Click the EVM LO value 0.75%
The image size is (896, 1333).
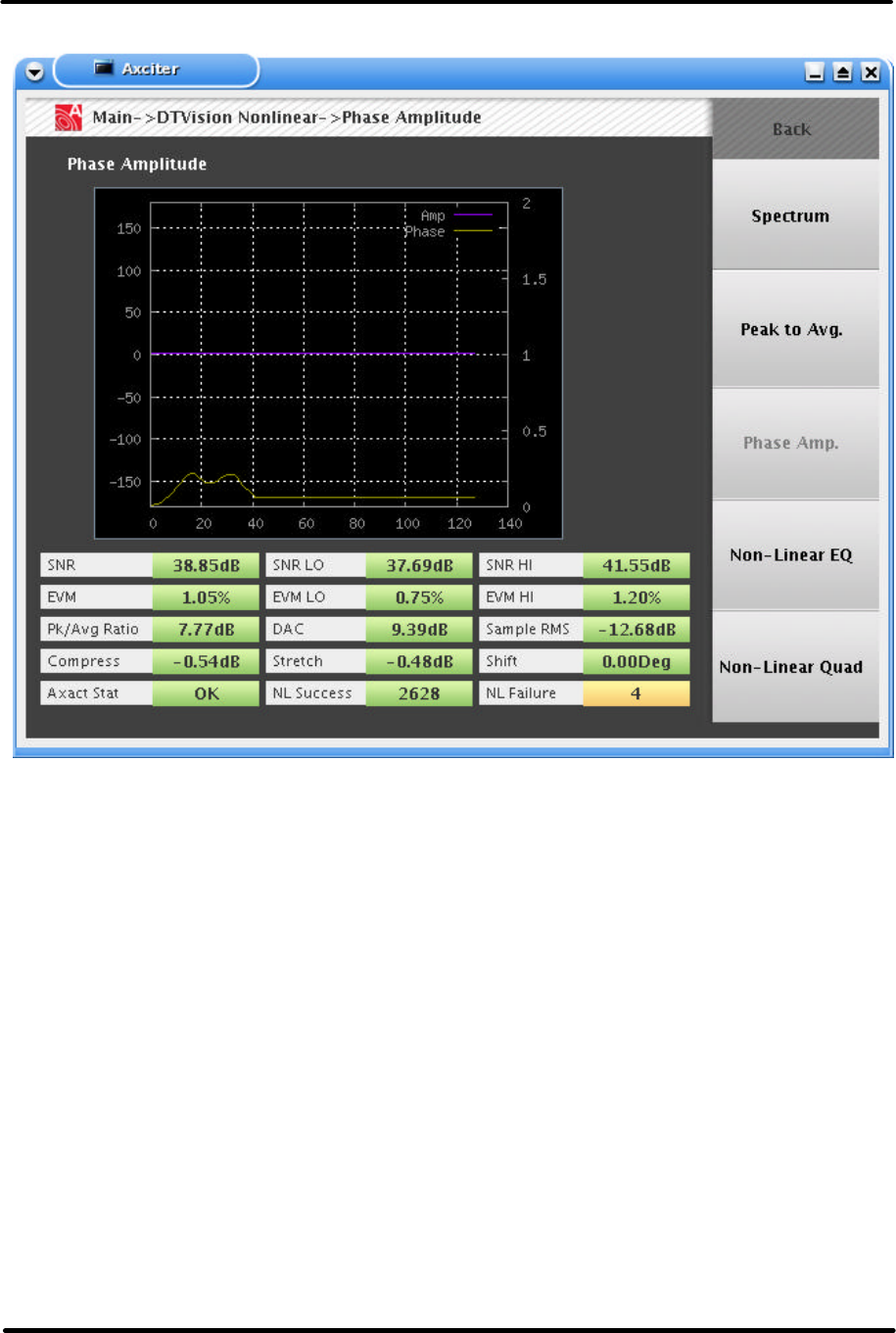(419, 597)
